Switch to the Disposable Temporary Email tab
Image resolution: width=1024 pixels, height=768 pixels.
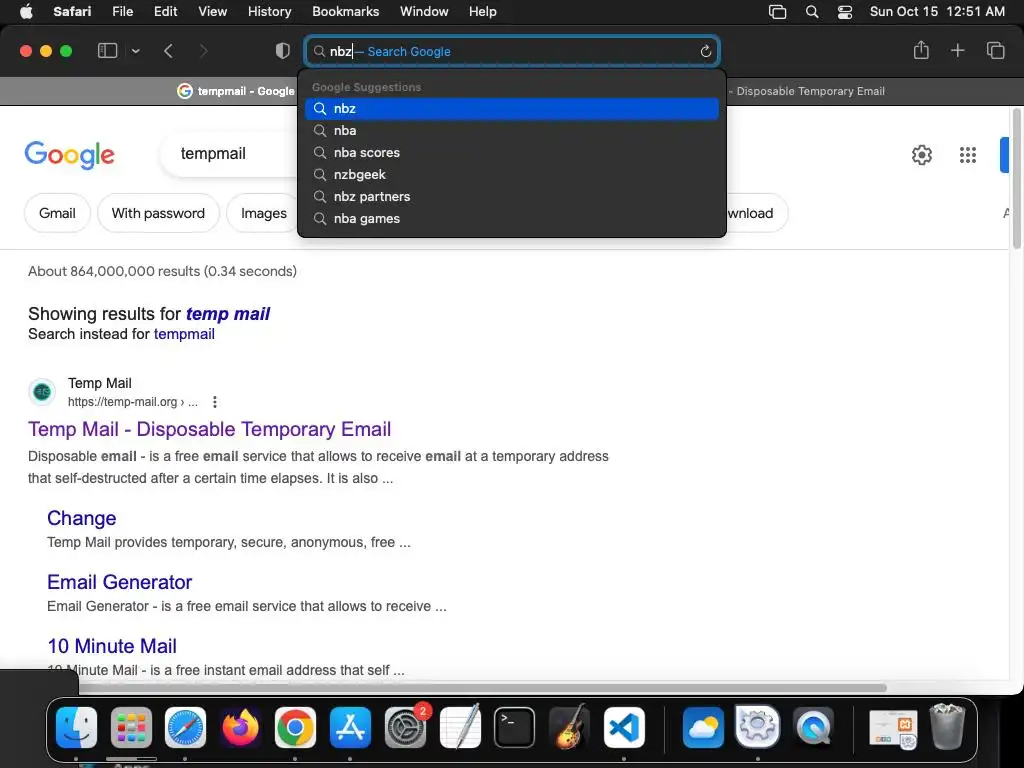click(x=807, y=91)
